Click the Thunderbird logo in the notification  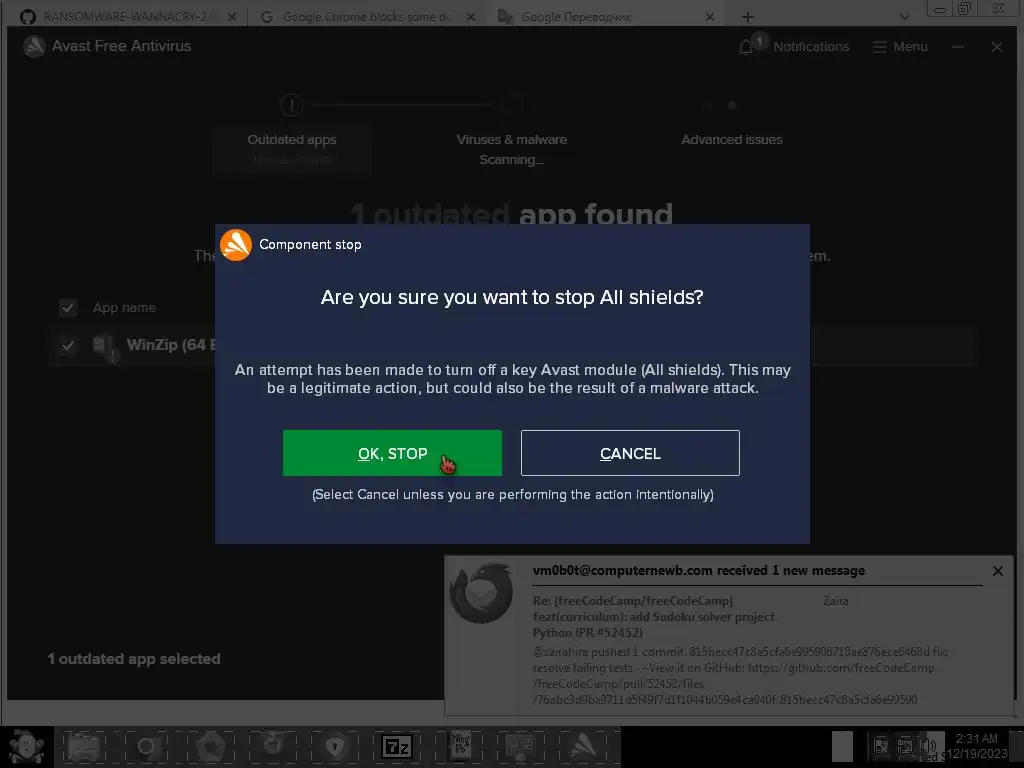coord(481,593)
